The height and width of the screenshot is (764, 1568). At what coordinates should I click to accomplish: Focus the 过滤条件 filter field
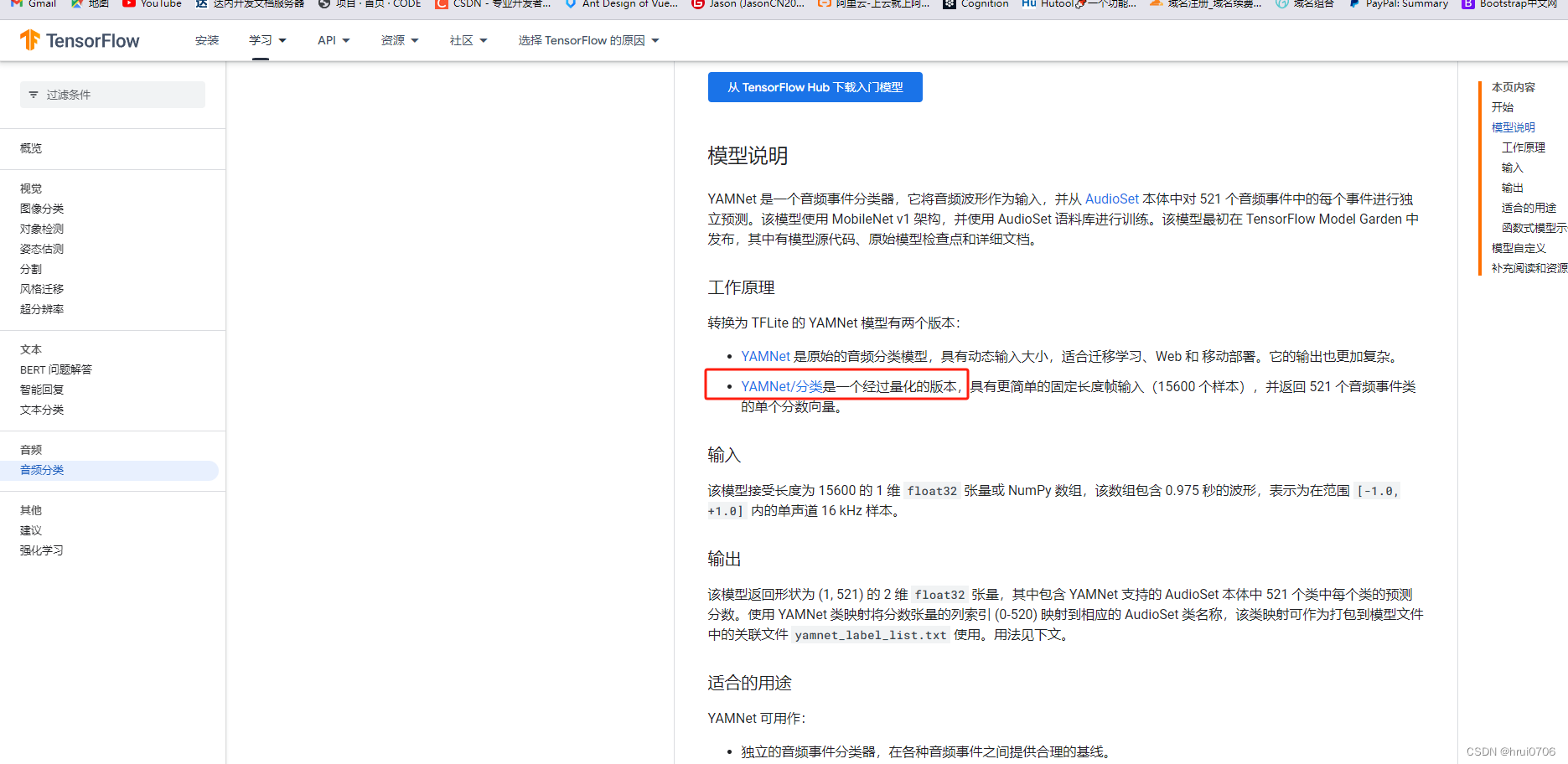click(x=112, y=95)
